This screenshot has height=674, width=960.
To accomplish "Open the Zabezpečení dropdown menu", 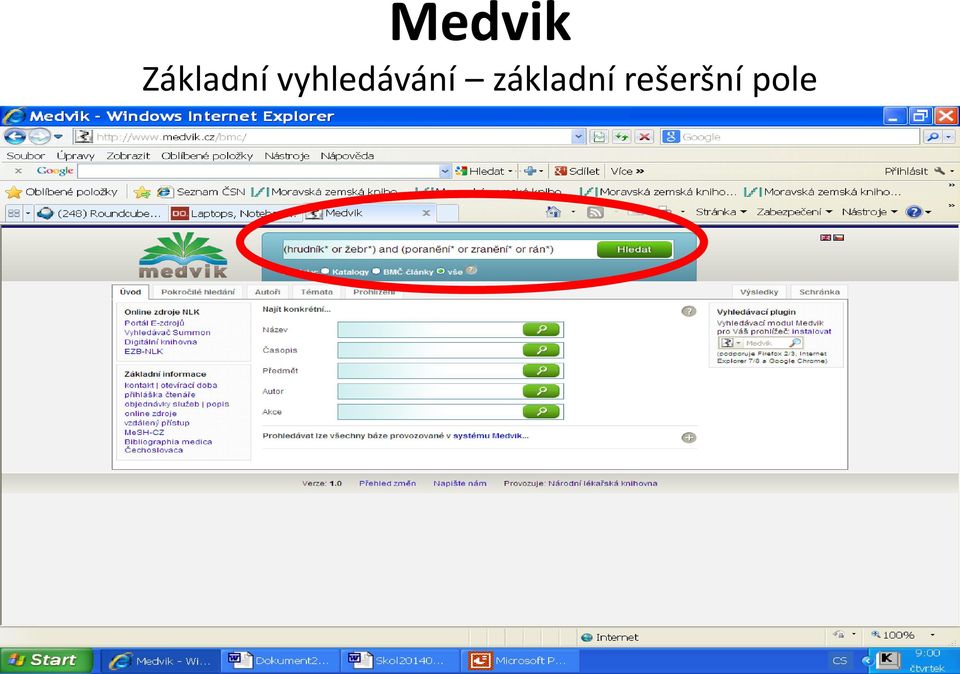I will pos(794,212).
